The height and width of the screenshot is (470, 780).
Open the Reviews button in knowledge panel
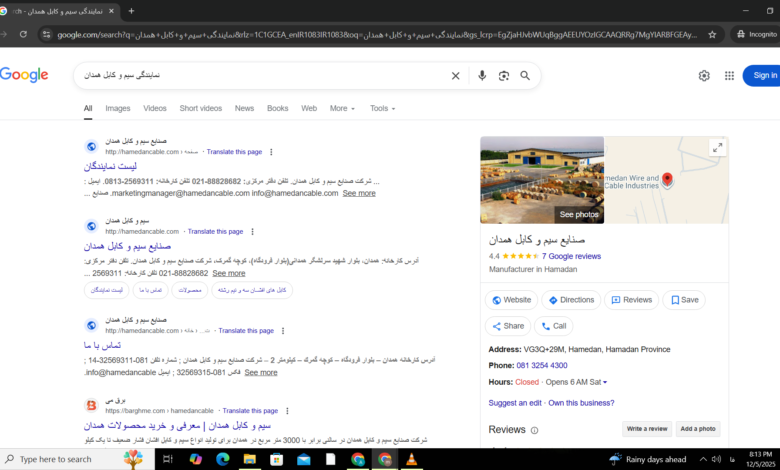click(631, 300)
